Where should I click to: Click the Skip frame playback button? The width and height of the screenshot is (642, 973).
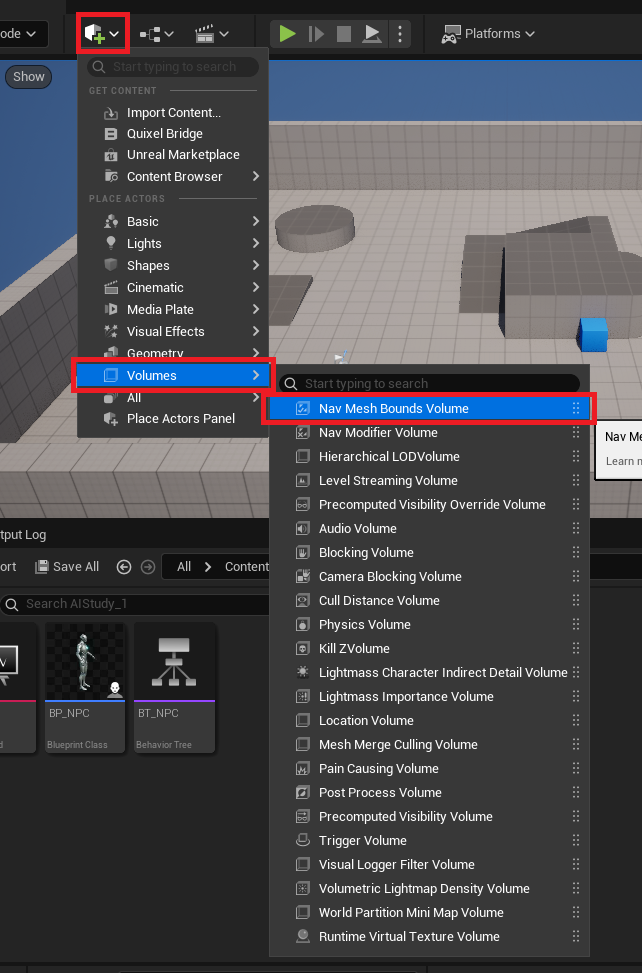tap(316, 34)
